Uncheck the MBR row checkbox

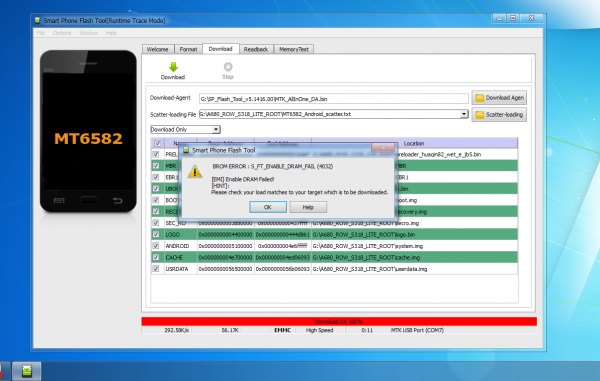pyautogui.click(x=156, y=166)
